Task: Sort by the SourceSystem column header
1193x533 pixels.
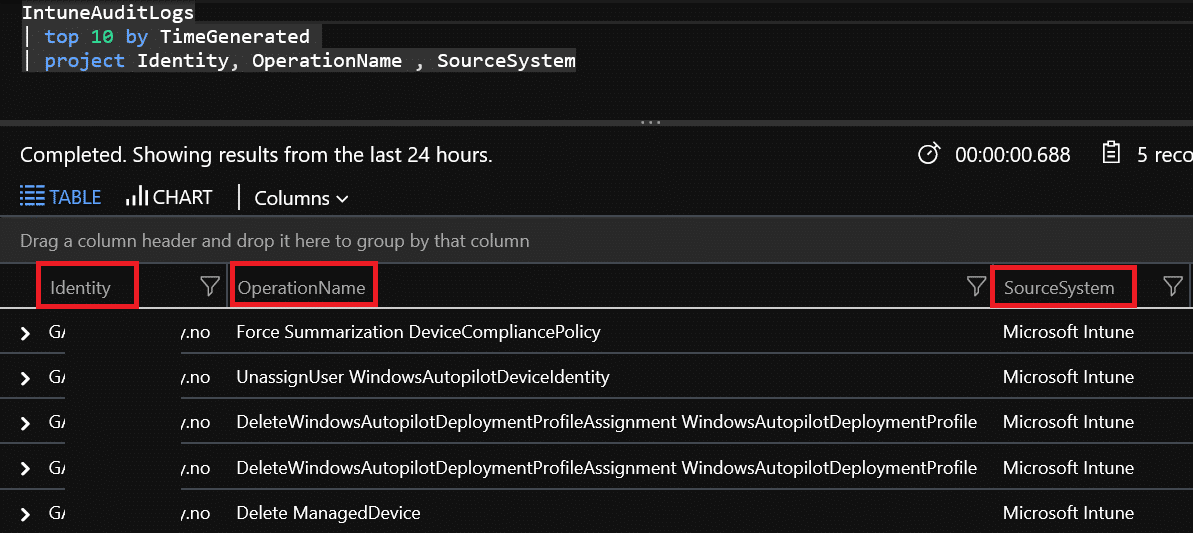Action: [1059, 288]
